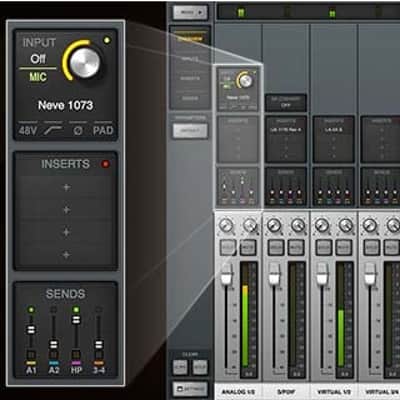Image resolution: width=400 pixels, height=400 pixels.
Task: Click the VIRTUAL 1/2 channel fader cap
Action: [x=322, y=274]
